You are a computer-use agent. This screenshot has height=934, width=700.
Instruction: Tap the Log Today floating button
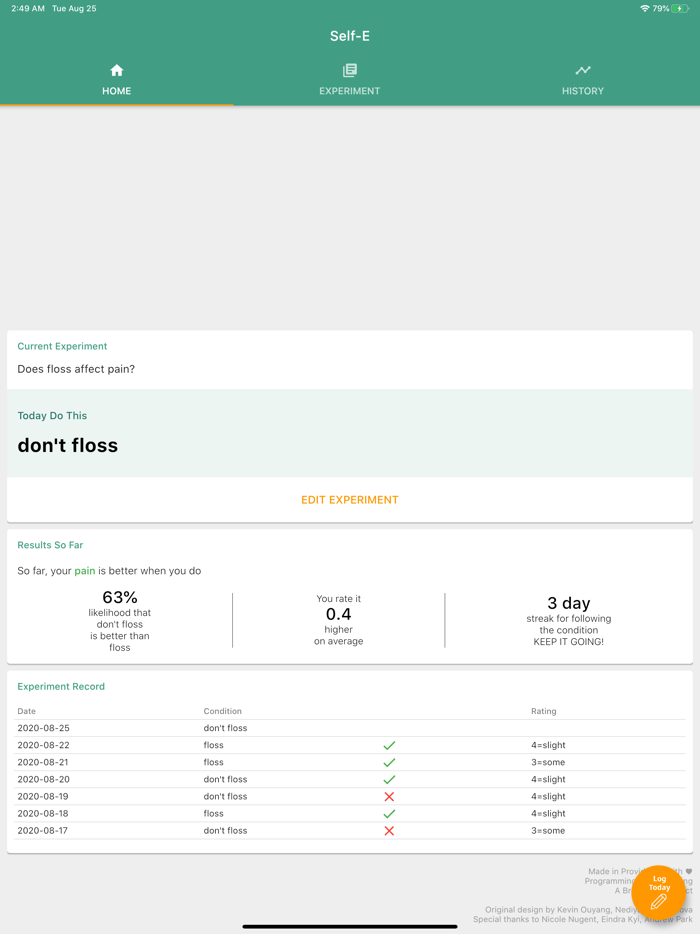658,892
